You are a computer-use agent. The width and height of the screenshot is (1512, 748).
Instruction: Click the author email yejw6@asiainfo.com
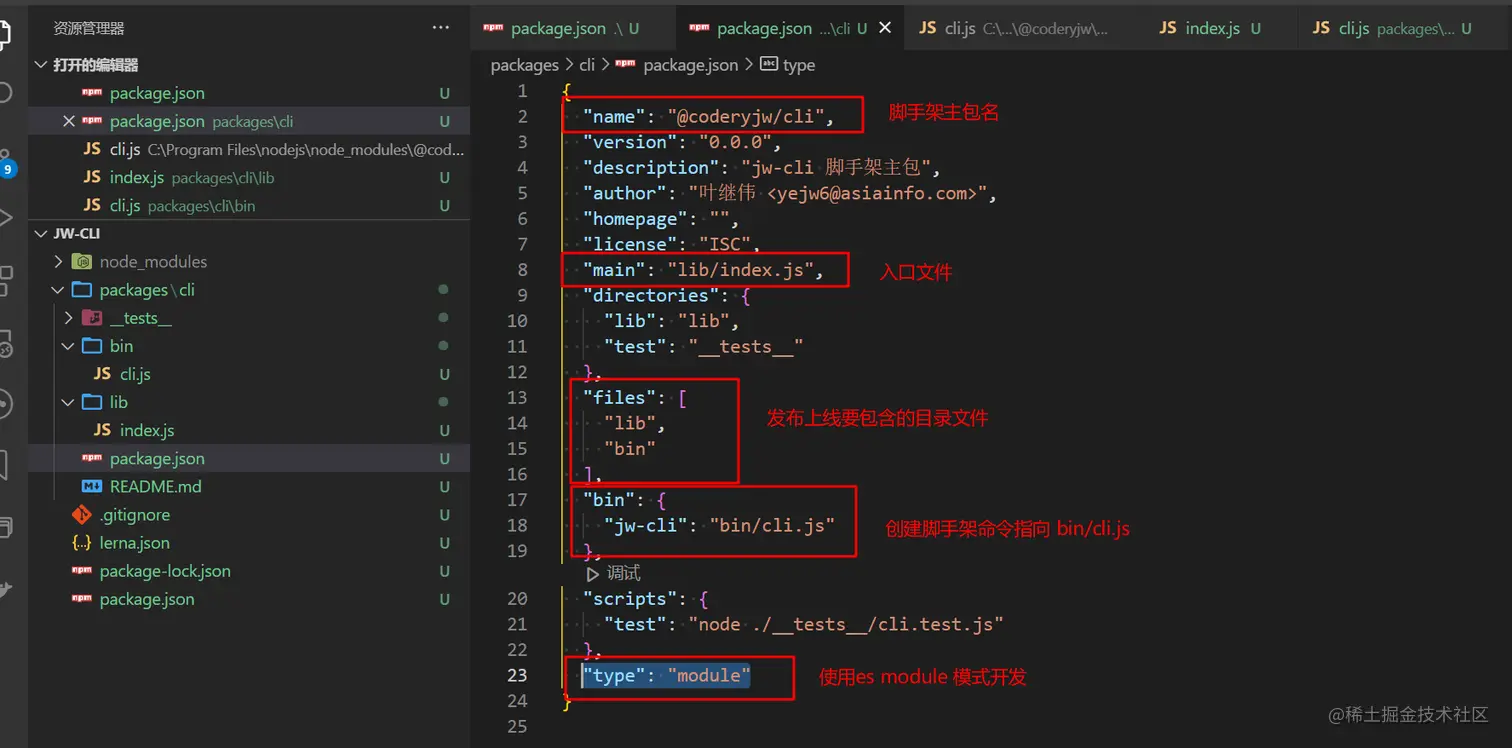pos(872,193)
